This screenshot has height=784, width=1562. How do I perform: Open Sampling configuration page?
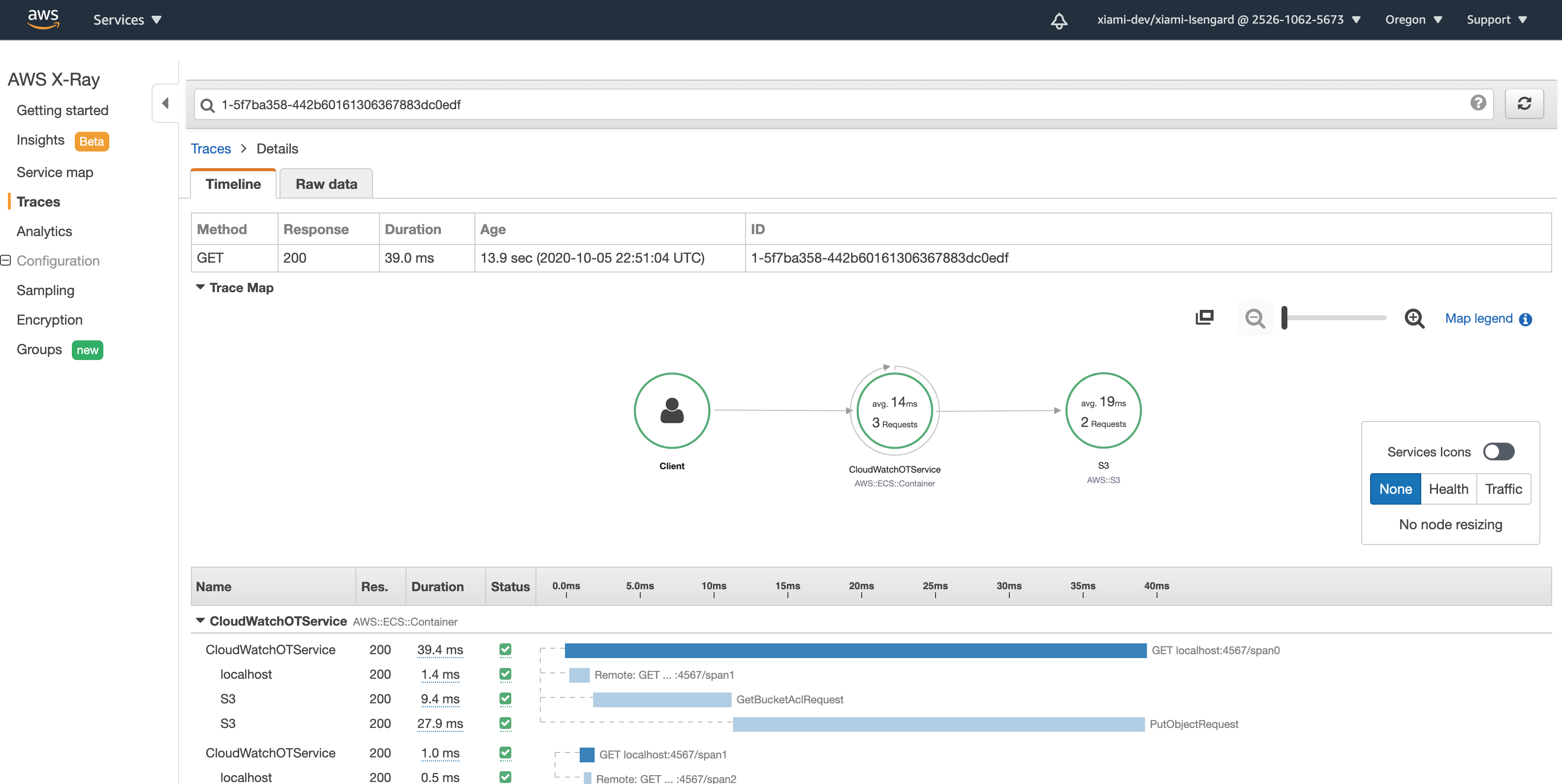45,290
